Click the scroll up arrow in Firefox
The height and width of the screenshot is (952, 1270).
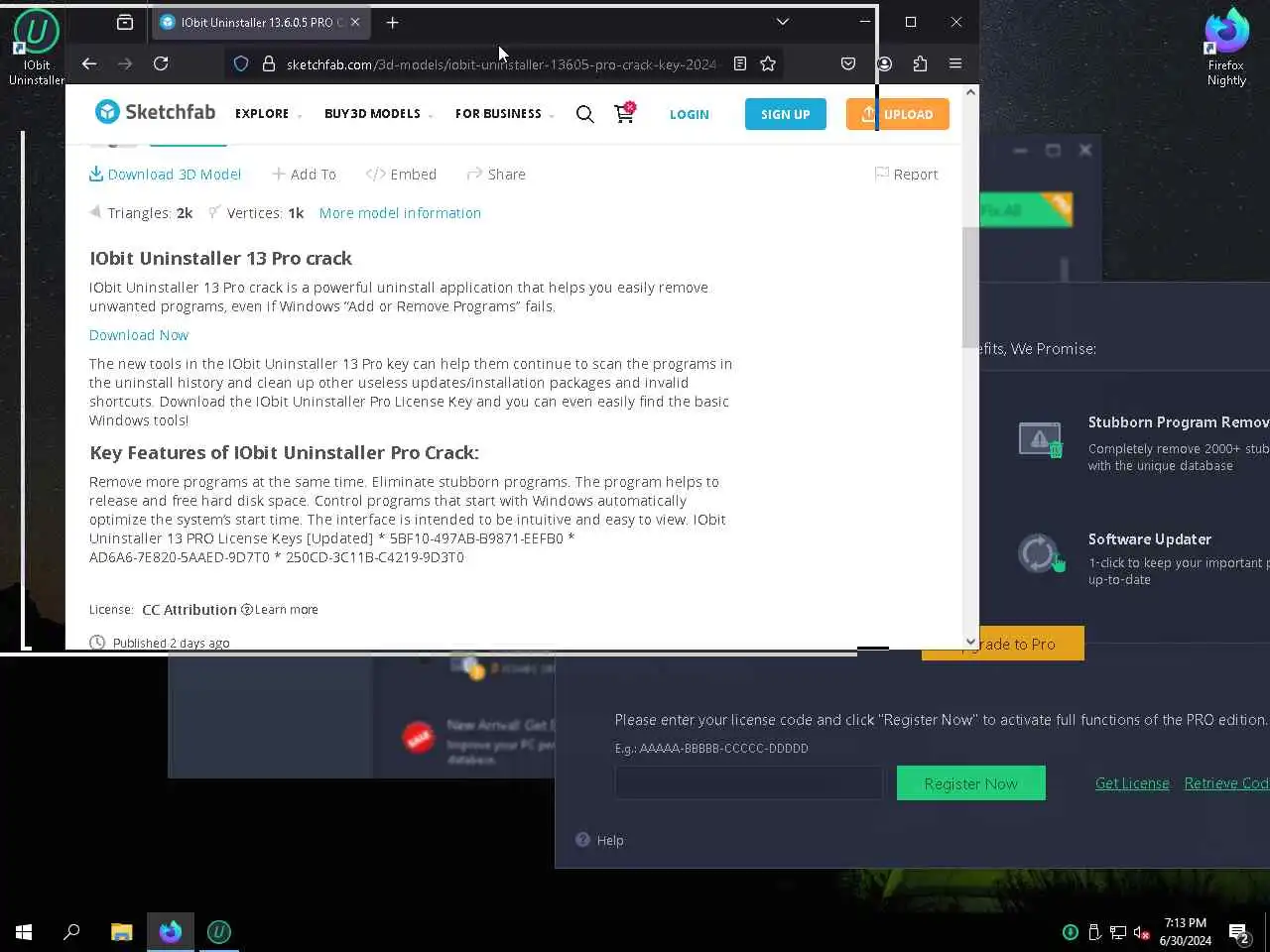(x=970, y=92)
